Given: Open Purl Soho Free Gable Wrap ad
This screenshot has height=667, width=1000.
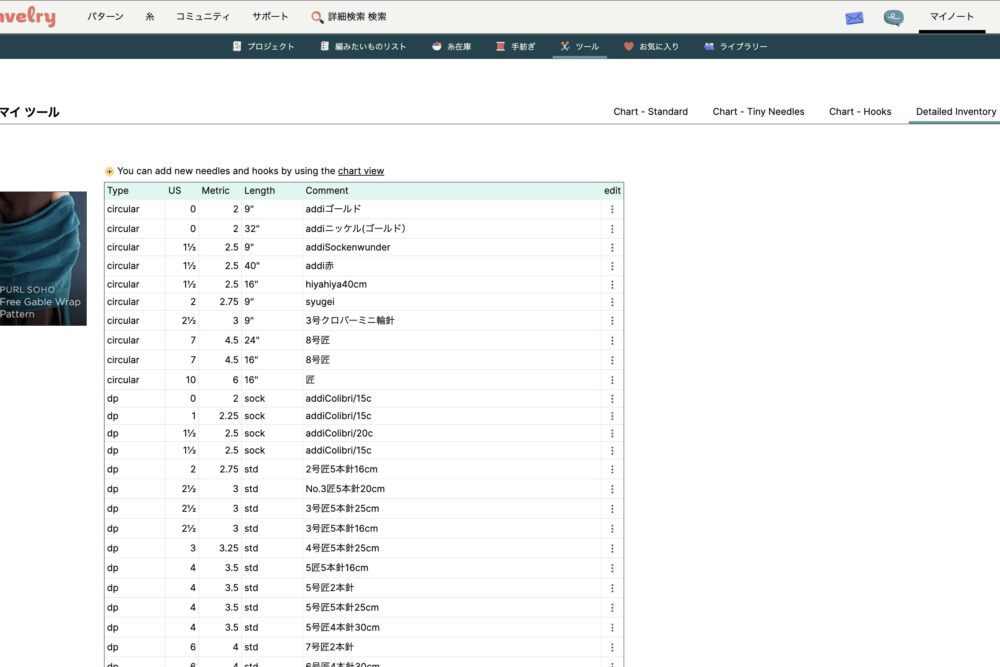Looking at the screenshot, I should [43, 258].
